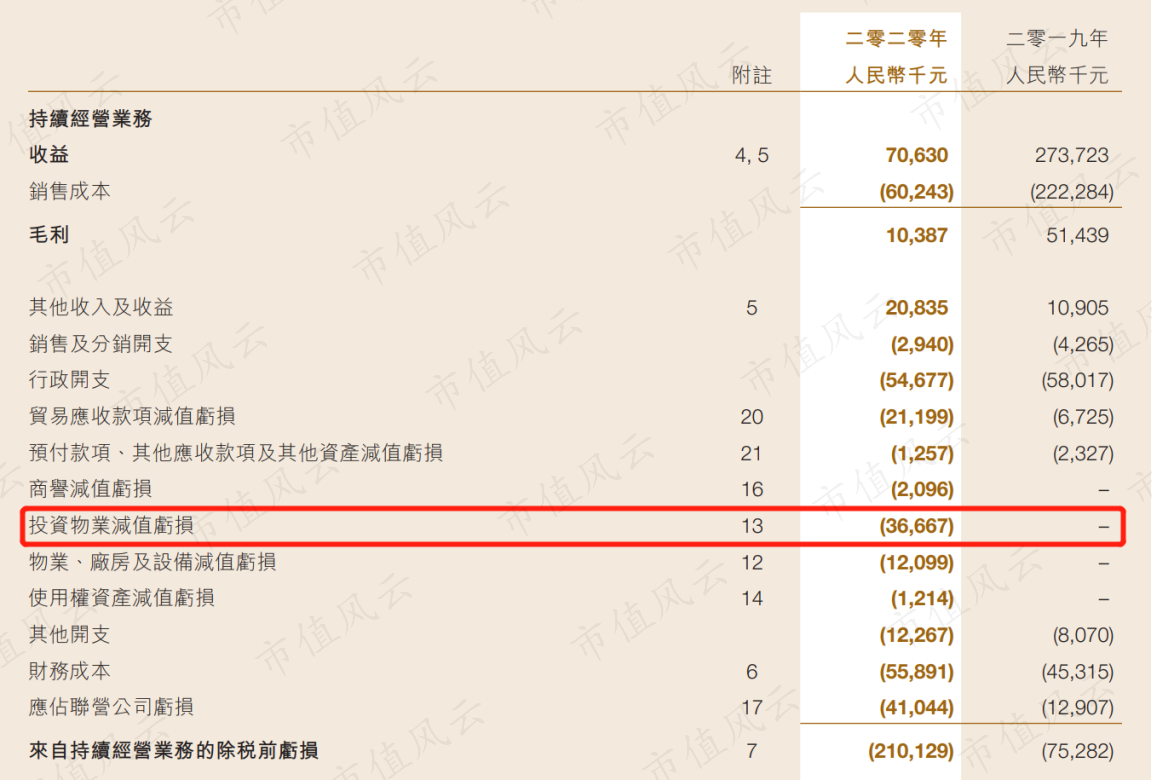Select the 商譽減值虧損 row label
This screenshot has width=1152, height=780.
pos(90,488)
